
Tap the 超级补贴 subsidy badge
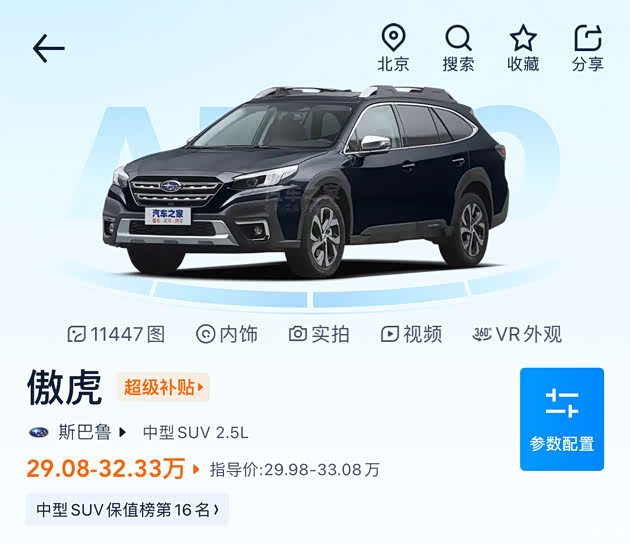pos(163,387)
